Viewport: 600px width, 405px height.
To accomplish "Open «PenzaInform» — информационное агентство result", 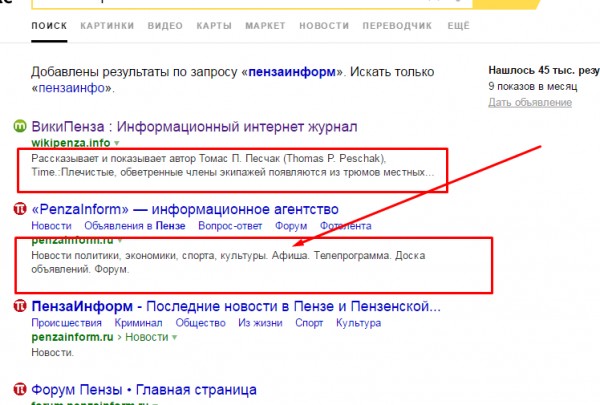I will point(185,209).
